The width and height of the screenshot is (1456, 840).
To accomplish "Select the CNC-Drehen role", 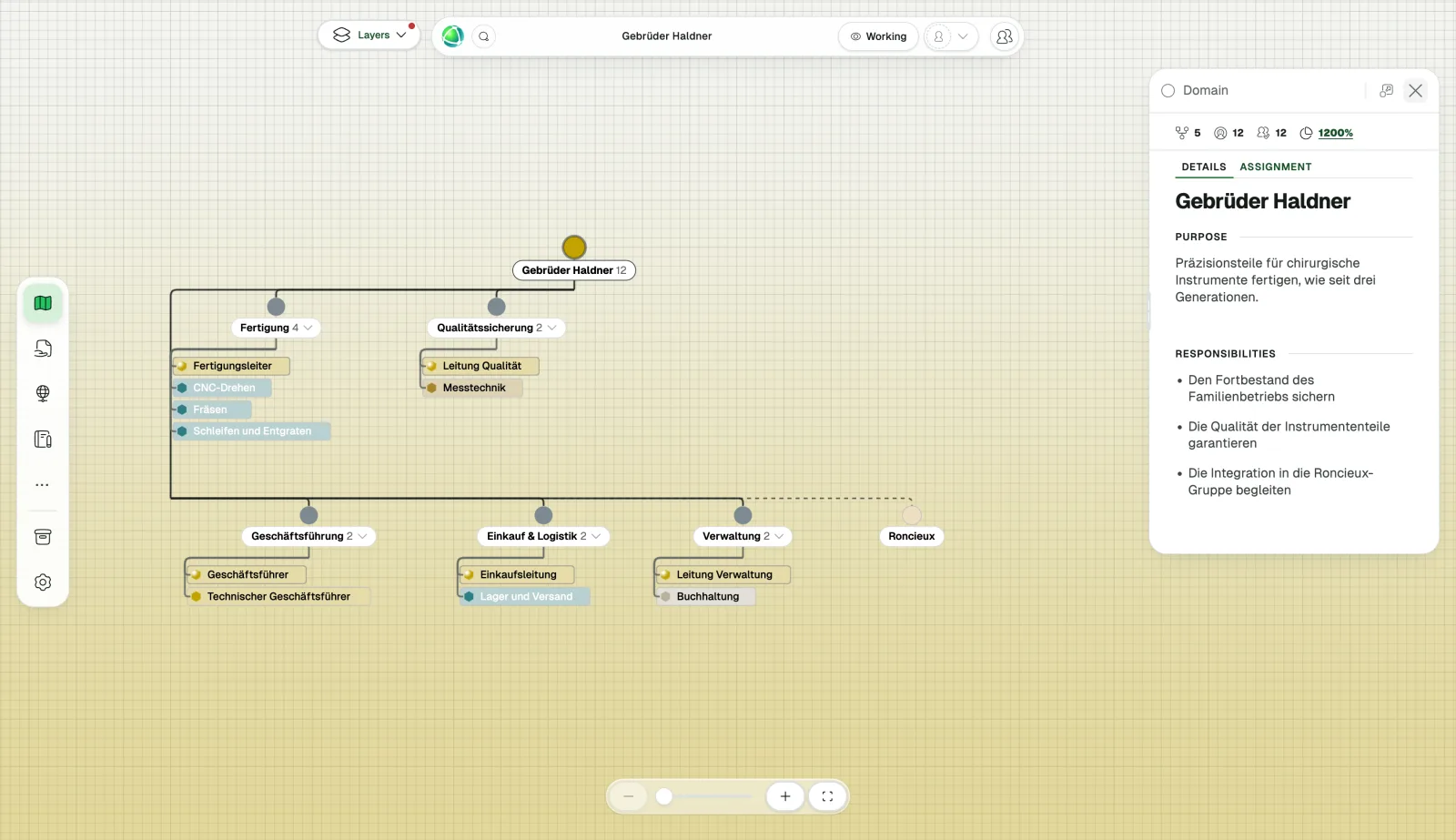I will tap(223, 388).
